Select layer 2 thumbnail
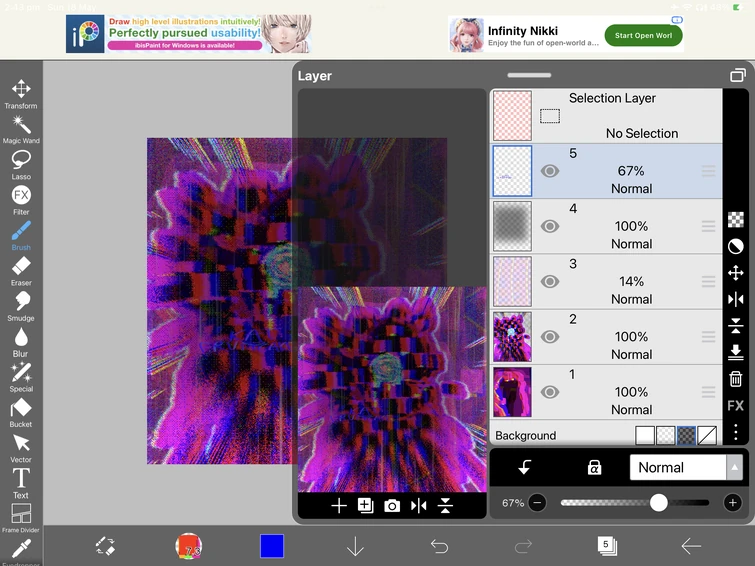 512,337
